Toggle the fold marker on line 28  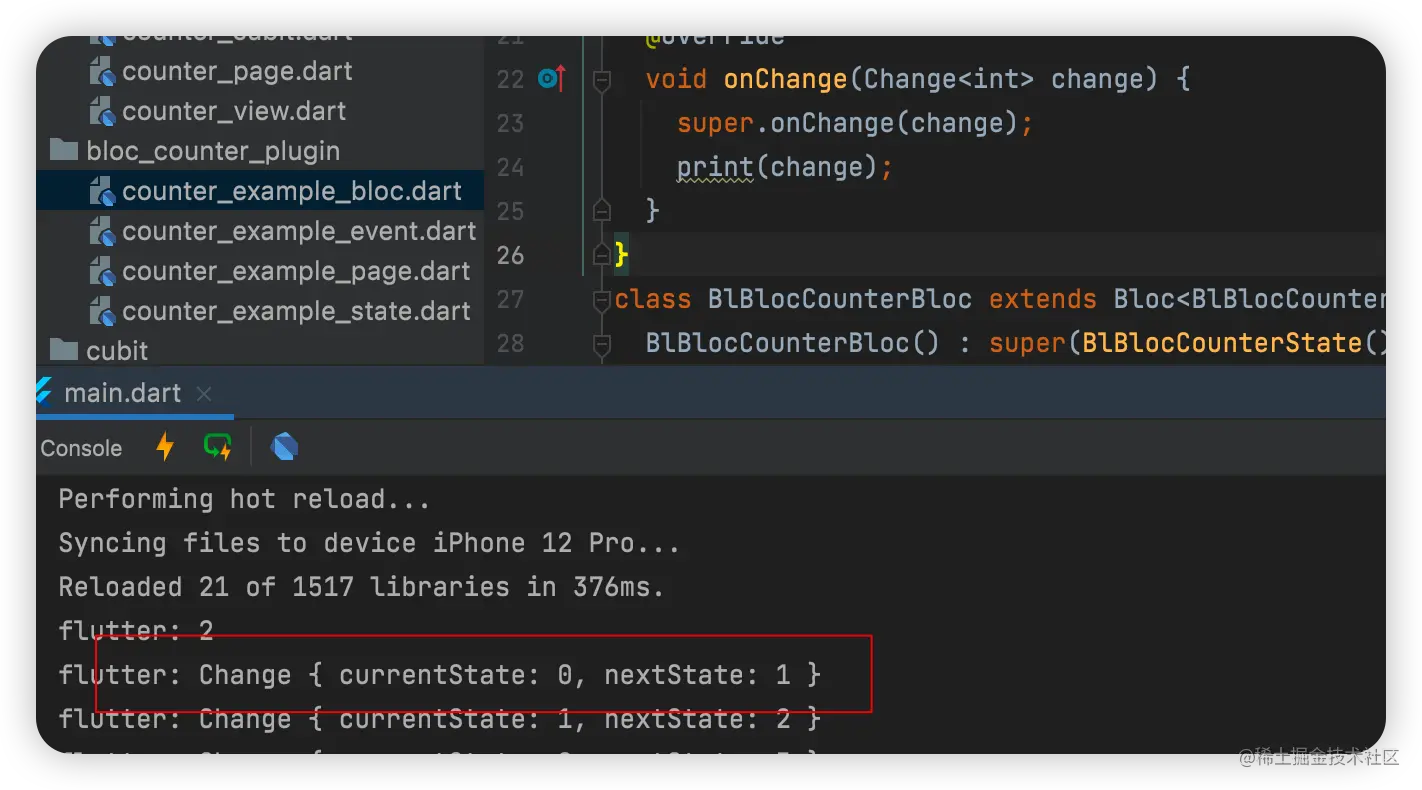click(602, 344)
